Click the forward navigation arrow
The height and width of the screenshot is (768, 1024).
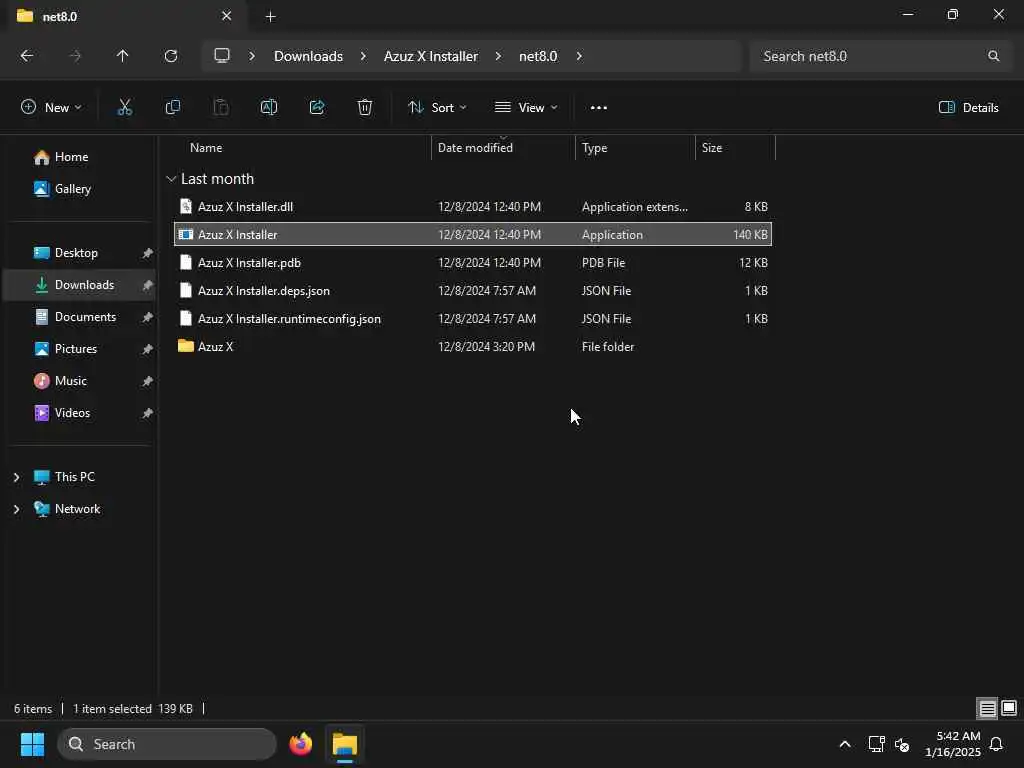click(x=75, y=56)
